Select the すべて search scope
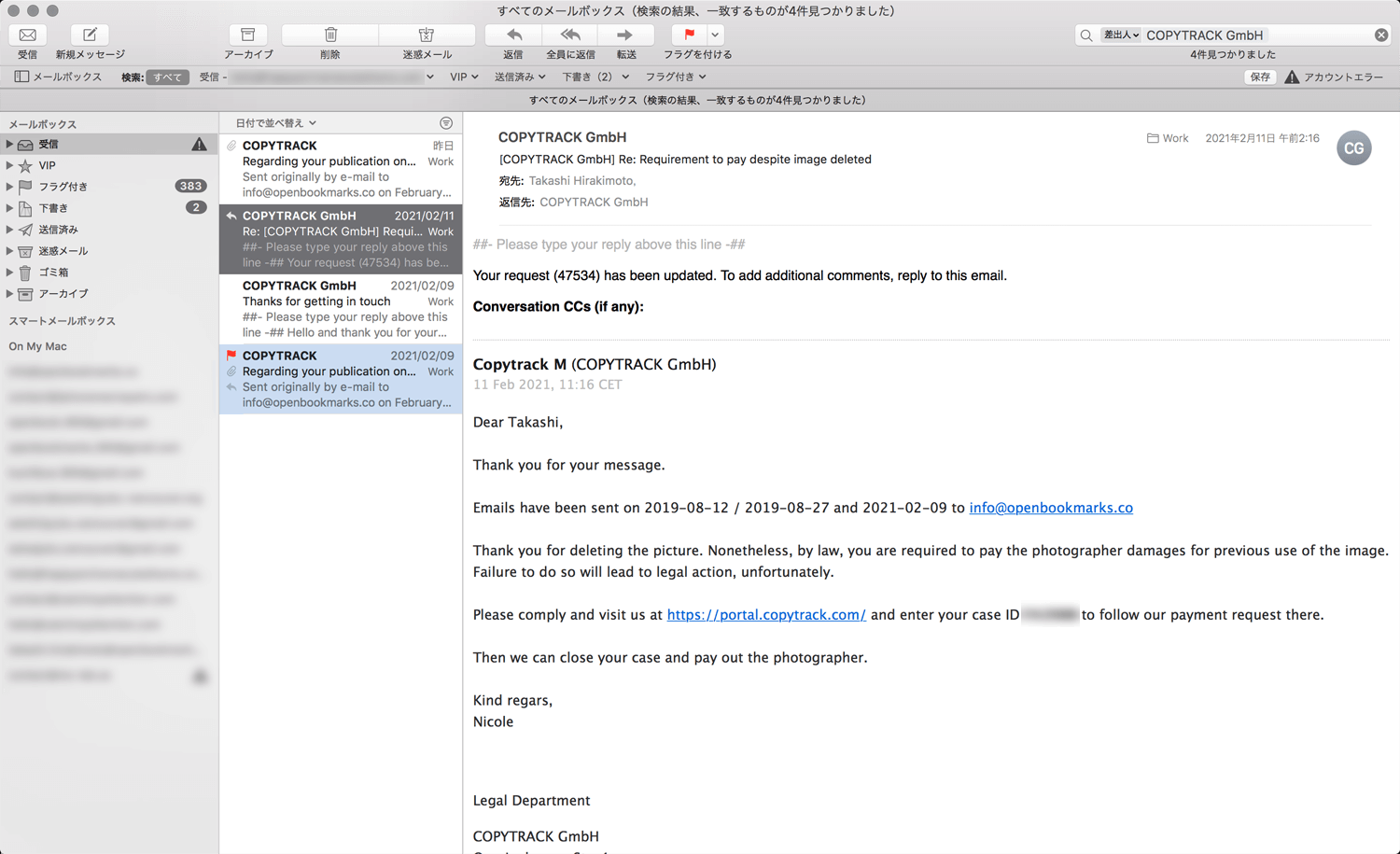This screenshot has height=854, width=1400. click(168, 77)
